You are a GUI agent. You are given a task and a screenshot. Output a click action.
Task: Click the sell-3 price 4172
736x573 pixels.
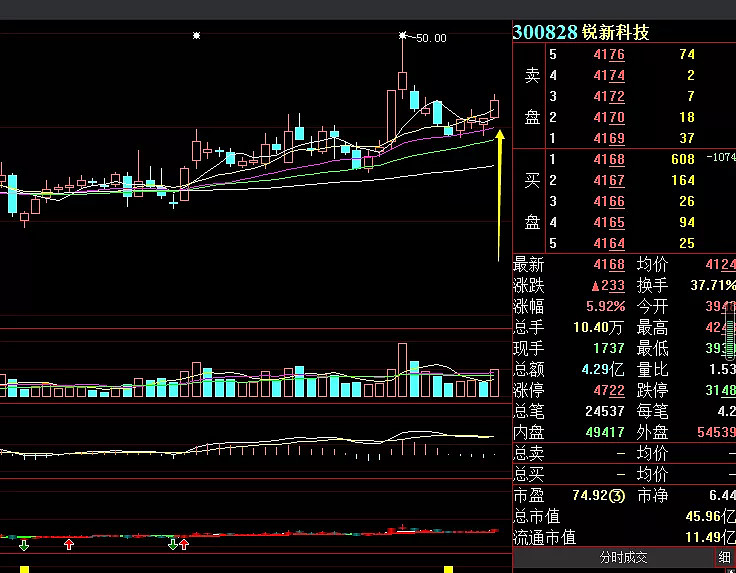tap(609, 97)
